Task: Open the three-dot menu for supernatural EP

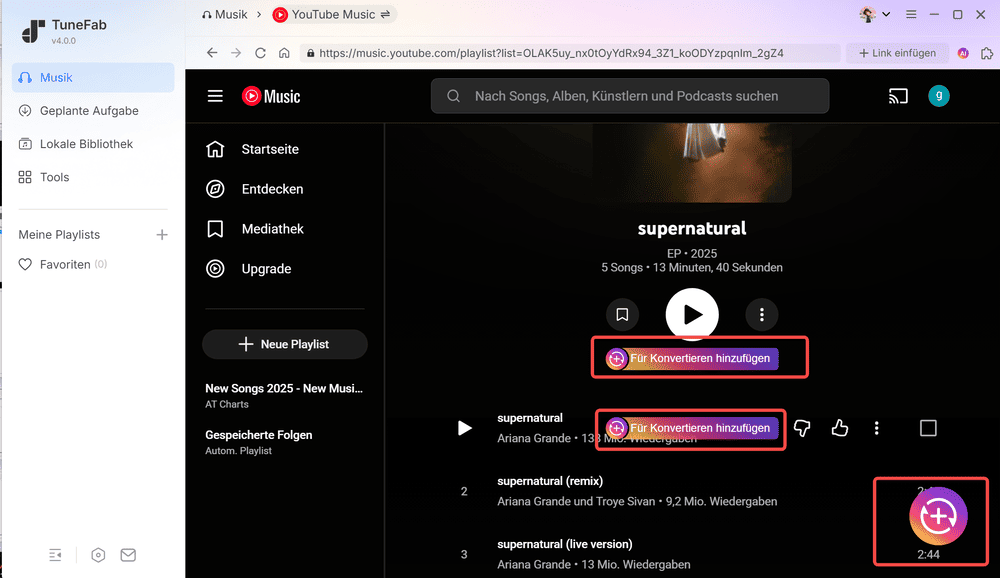Action: pyautogui.click(x=762, y=314)
